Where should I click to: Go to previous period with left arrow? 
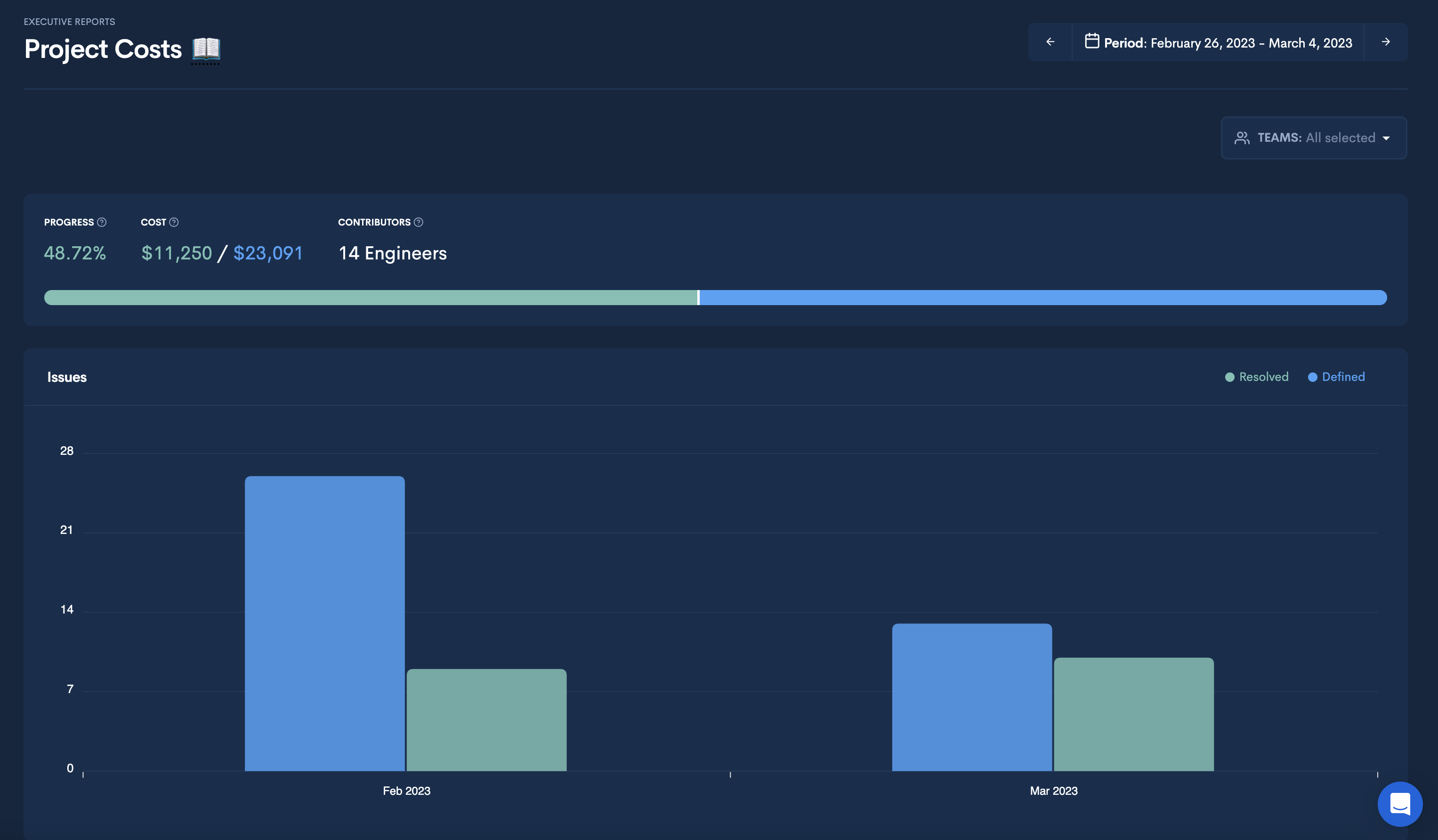click(x=1050, y=42)
